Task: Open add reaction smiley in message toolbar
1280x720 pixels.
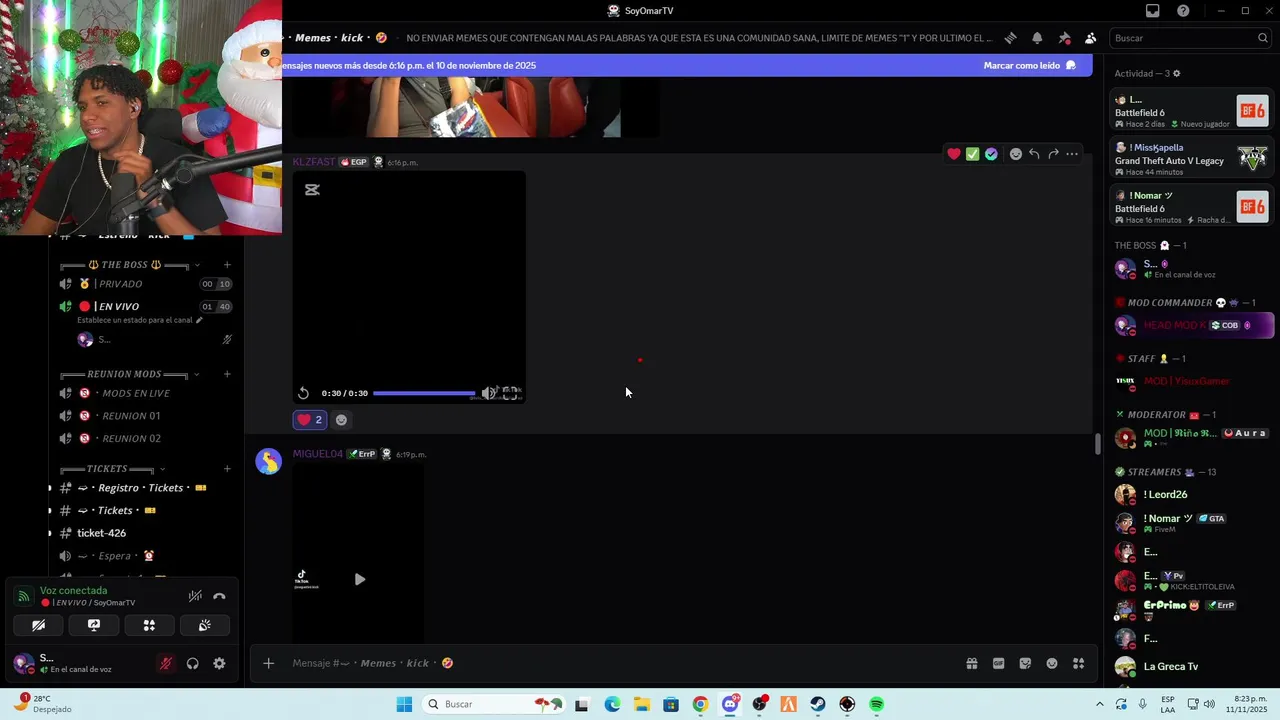Action: 1016,154
